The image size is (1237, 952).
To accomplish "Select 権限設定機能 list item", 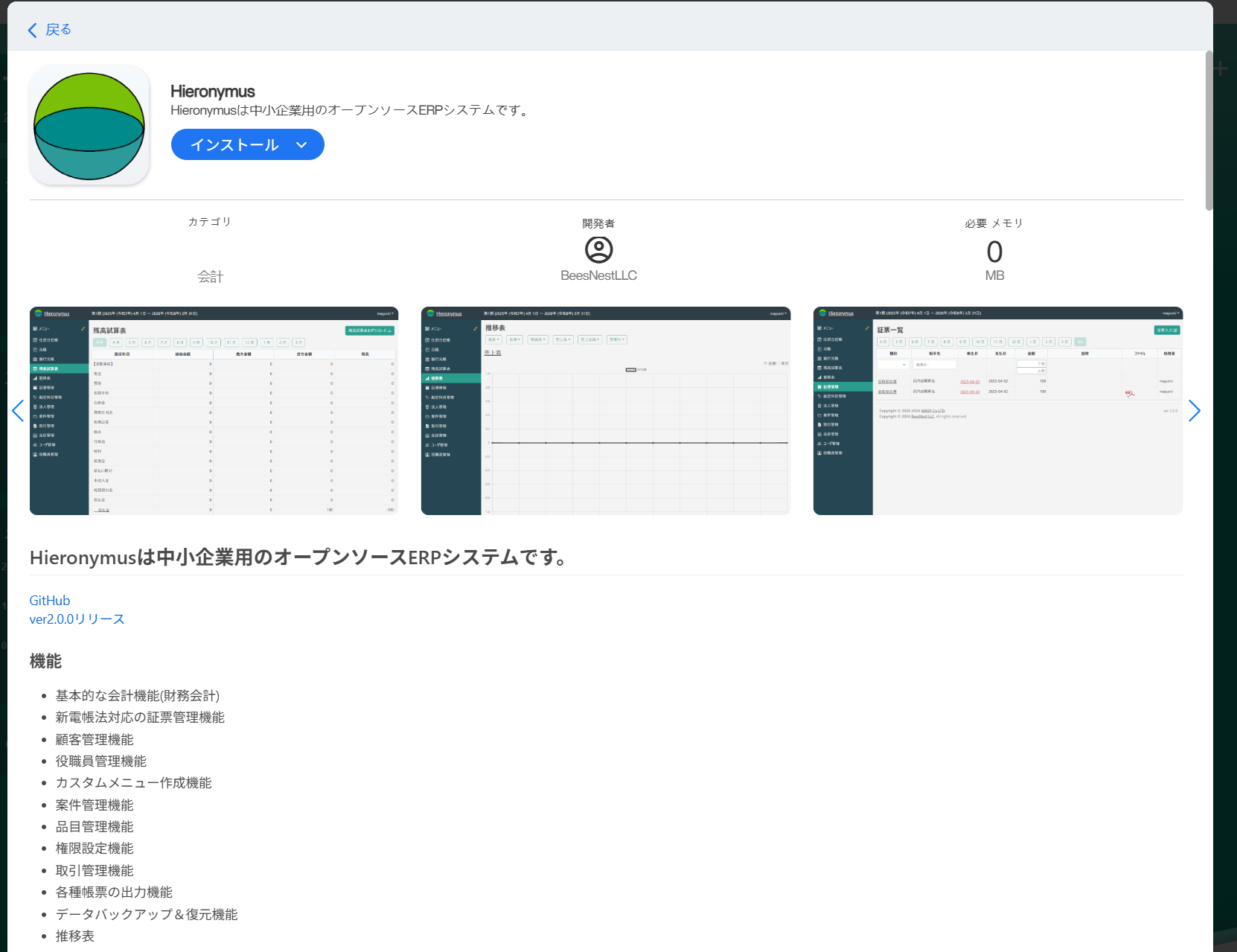I will point(95,849).
